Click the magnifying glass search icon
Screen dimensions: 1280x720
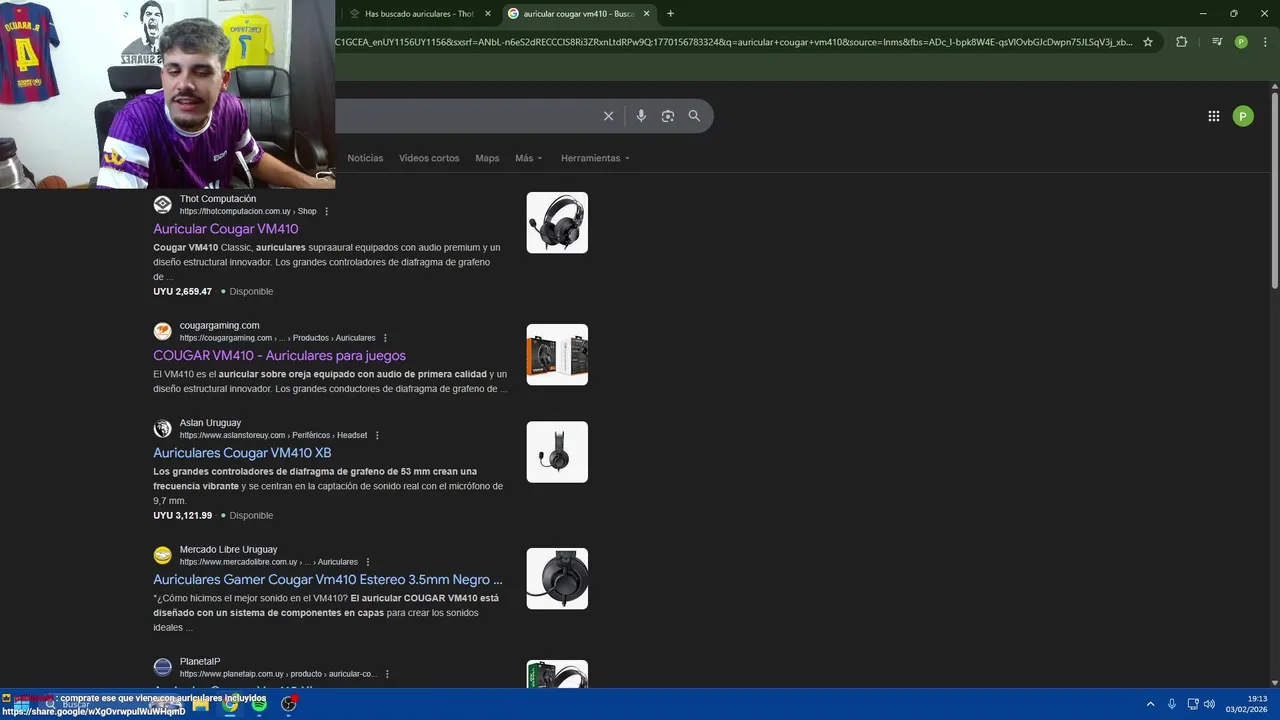[694, 116]
